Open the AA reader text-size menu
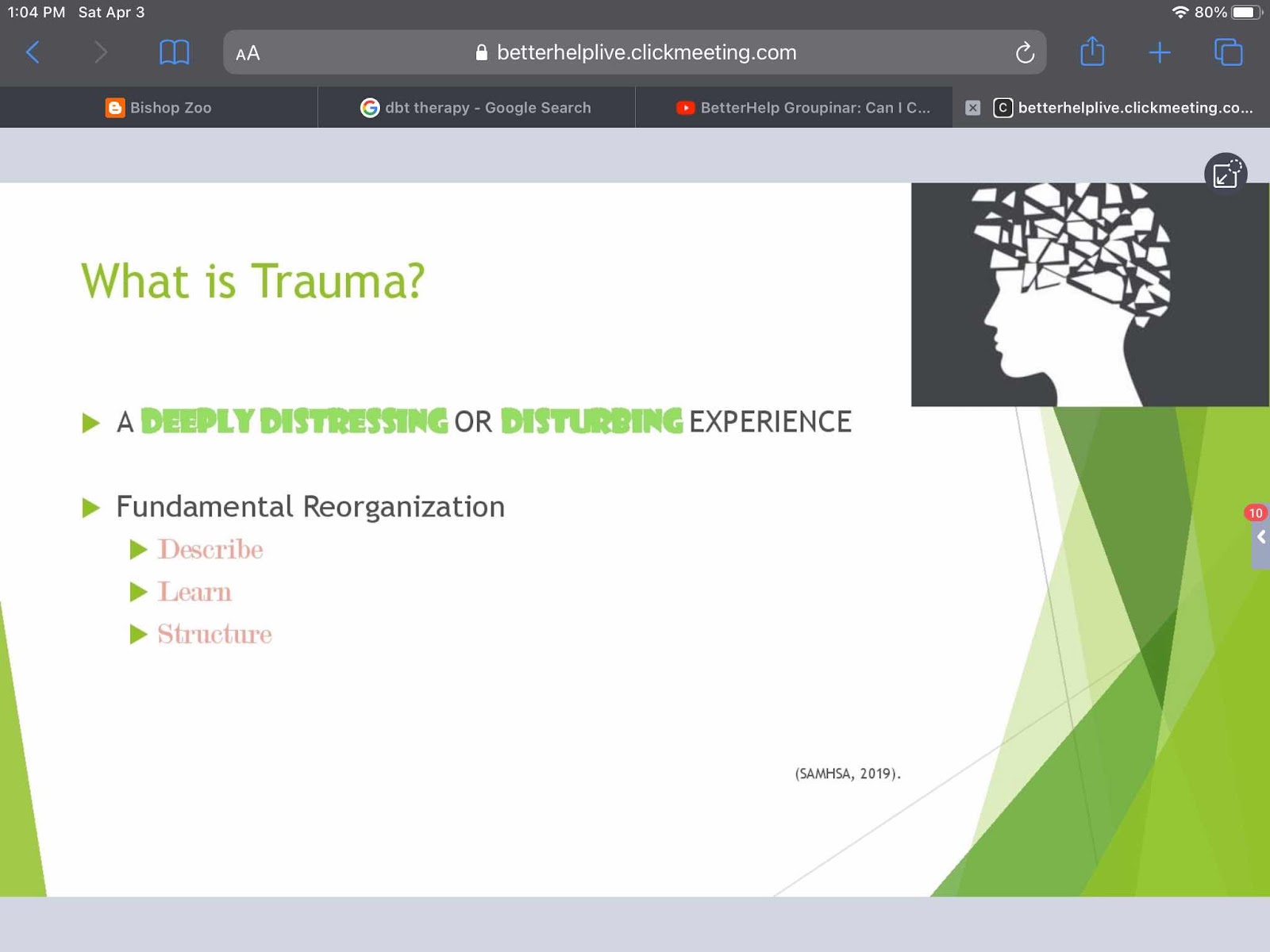 point(248,53)
